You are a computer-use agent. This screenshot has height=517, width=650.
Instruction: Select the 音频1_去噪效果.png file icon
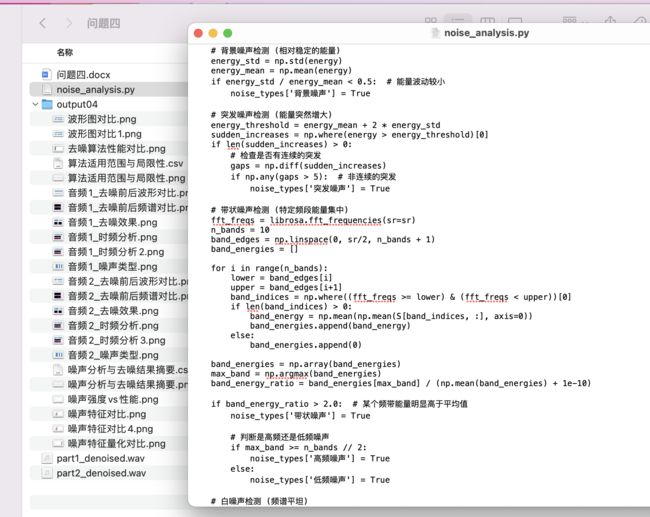(58, 223)
